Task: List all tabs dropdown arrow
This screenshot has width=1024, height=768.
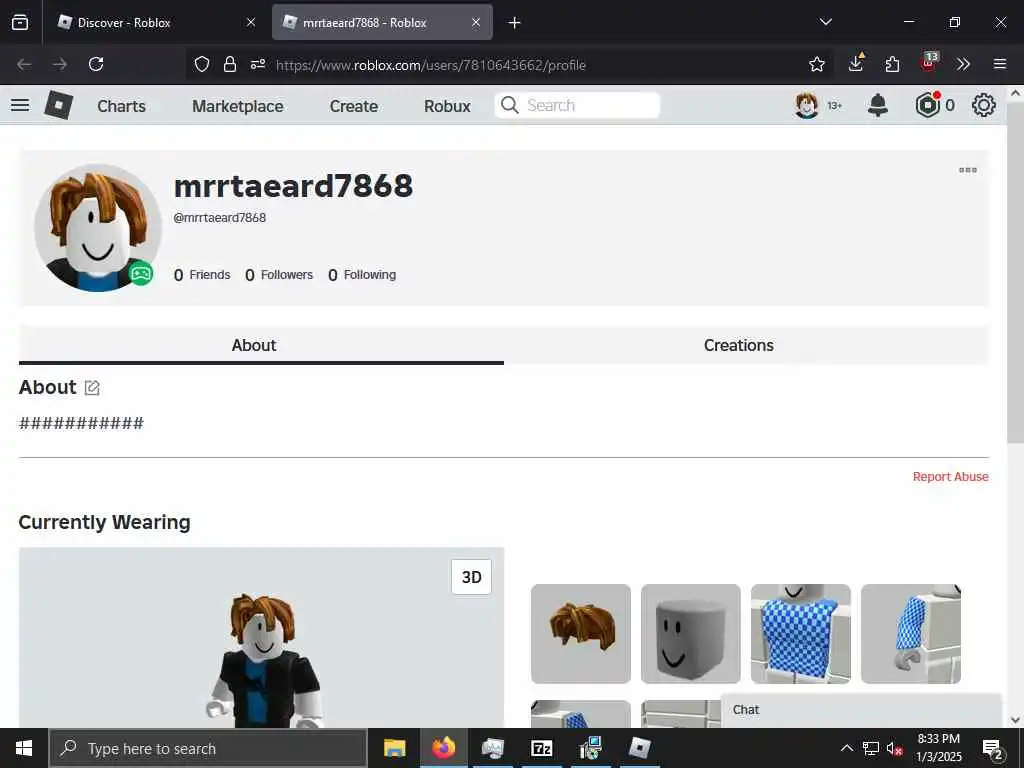Action: click(825, 22)
